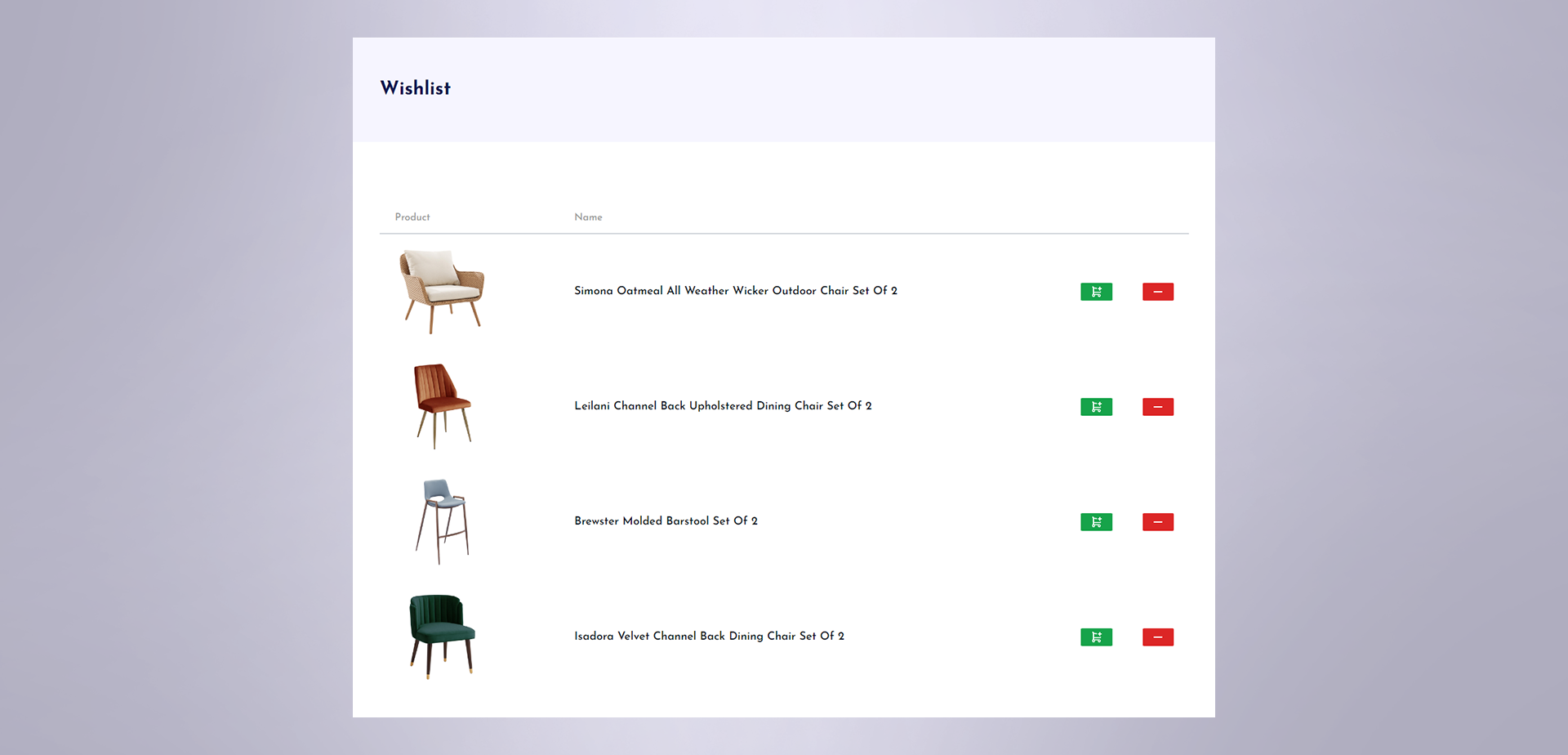View Leilani chair product image
The width and height of the screenshot is (1568, 755).
point(442,405)
